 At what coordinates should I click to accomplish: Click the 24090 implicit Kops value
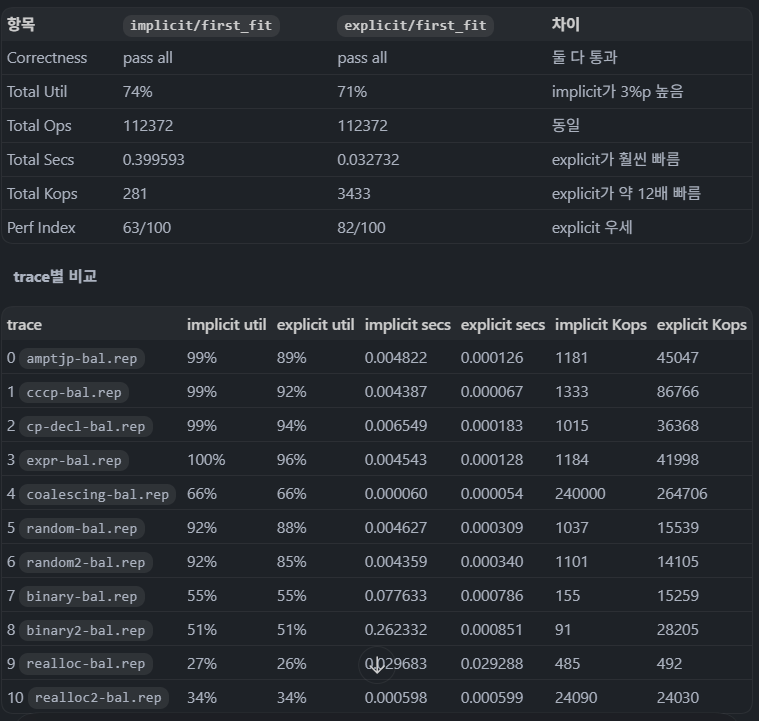click(x=576, y=698)
